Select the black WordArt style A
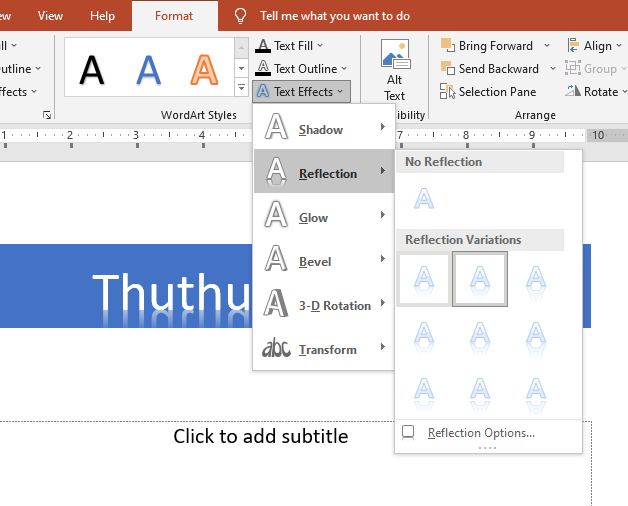The width and height of the screenshot is (628, 506). click(92, 70)
